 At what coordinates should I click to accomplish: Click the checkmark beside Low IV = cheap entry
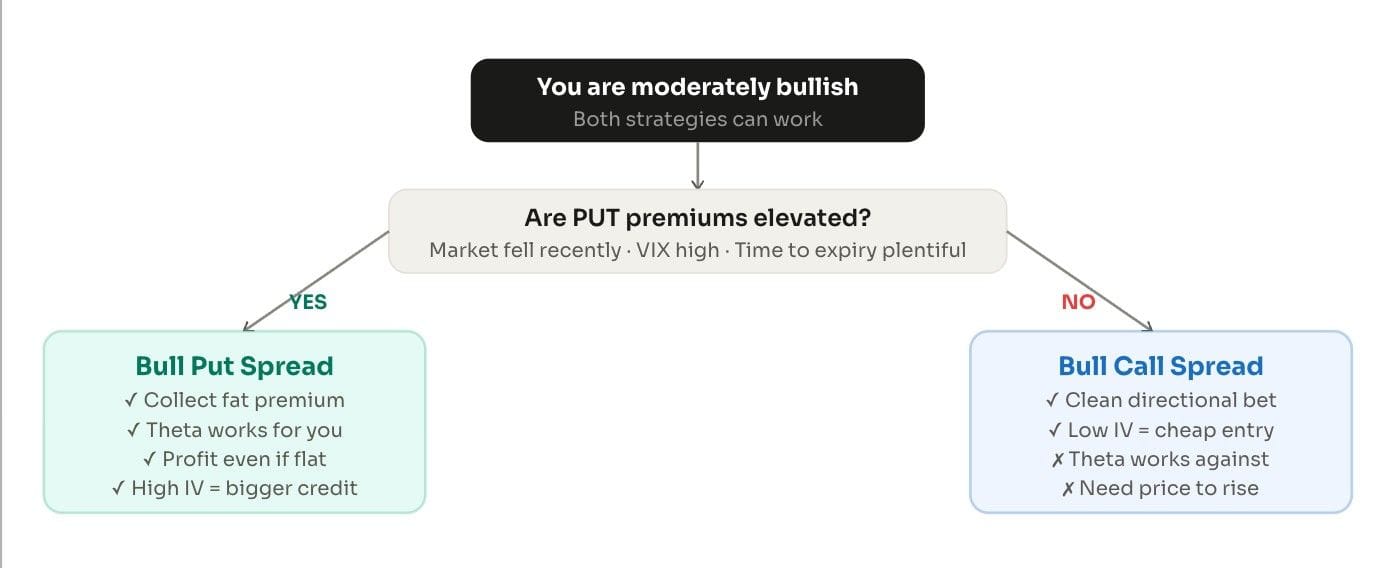point(1055,430)
